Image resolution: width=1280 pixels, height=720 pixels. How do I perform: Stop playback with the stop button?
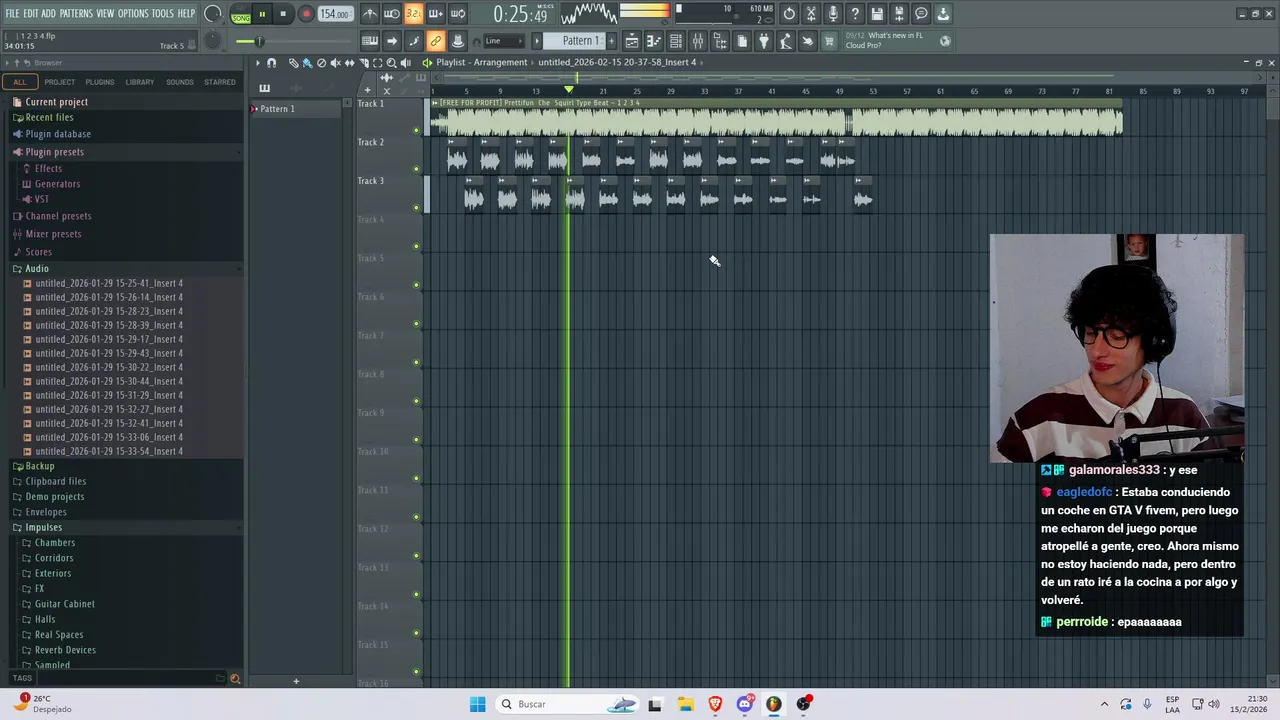283,14
